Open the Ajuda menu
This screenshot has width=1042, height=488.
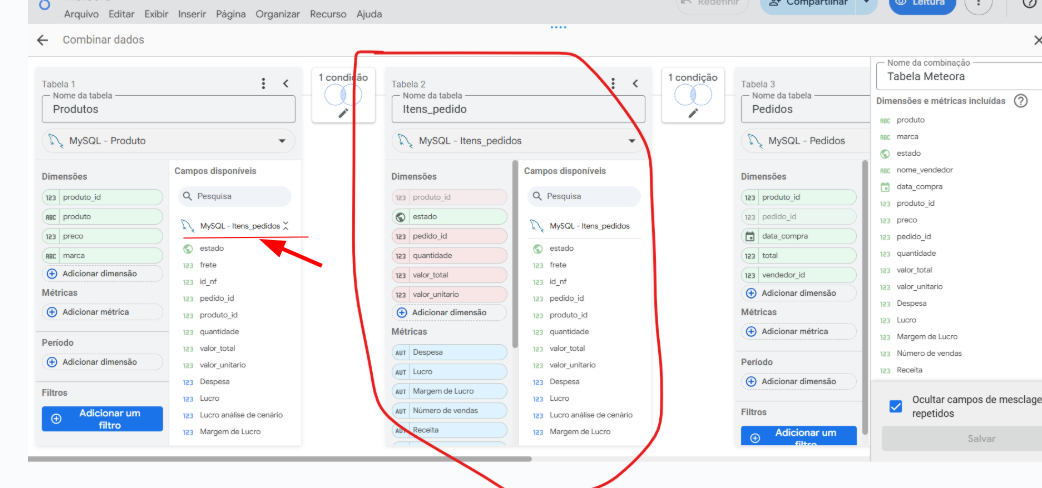369,13
